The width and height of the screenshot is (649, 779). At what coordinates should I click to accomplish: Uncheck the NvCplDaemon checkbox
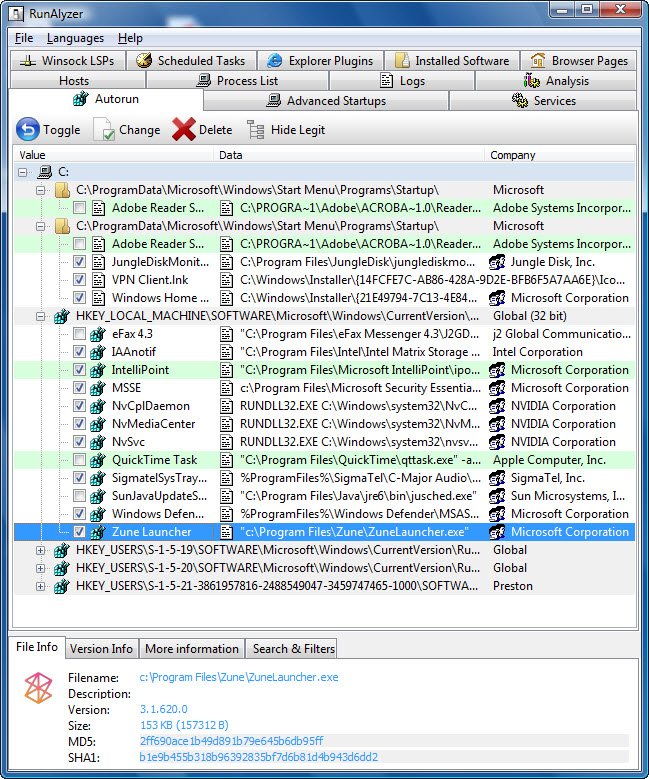tap(79, 406)
